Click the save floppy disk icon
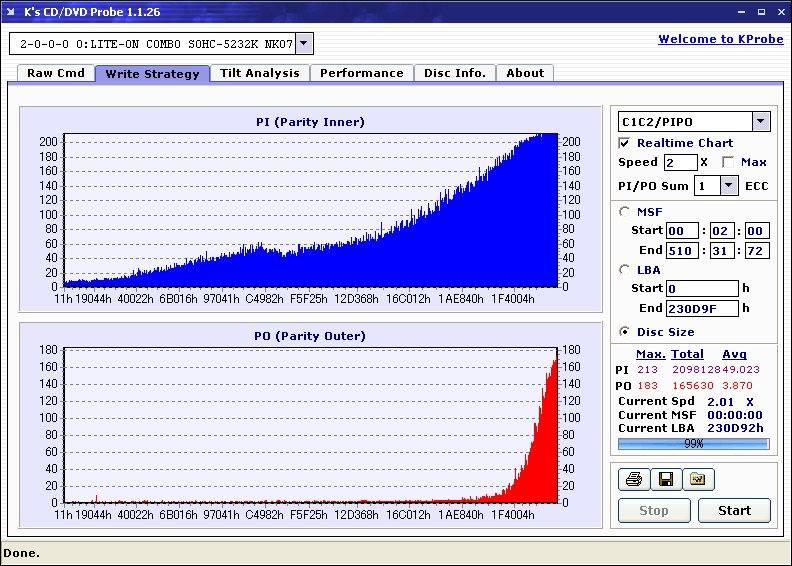 [x=666, y=479]
